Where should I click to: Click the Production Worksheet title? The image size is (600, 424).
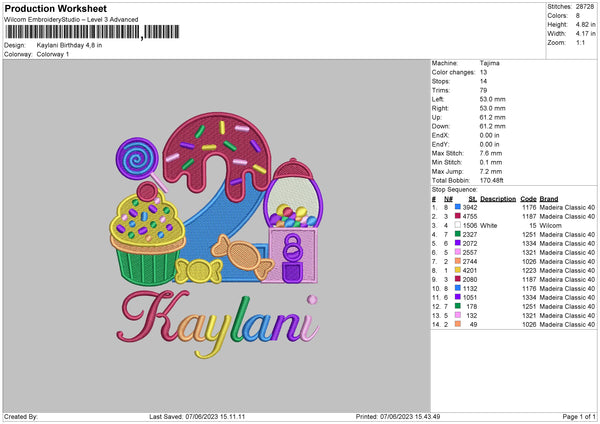coord(54,7)
